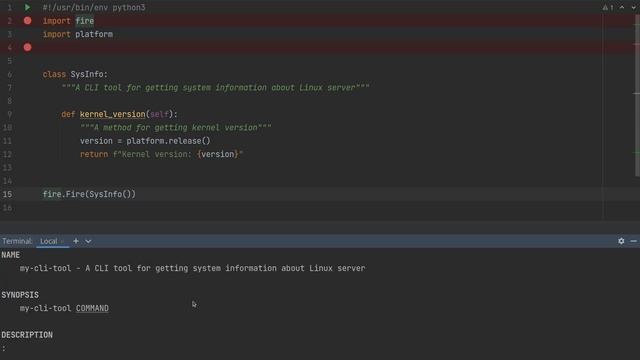Open the warning indicator at the editor top right
Image resolution: width=640 pixels, height=360 pixels.
(x=608, y=7)
